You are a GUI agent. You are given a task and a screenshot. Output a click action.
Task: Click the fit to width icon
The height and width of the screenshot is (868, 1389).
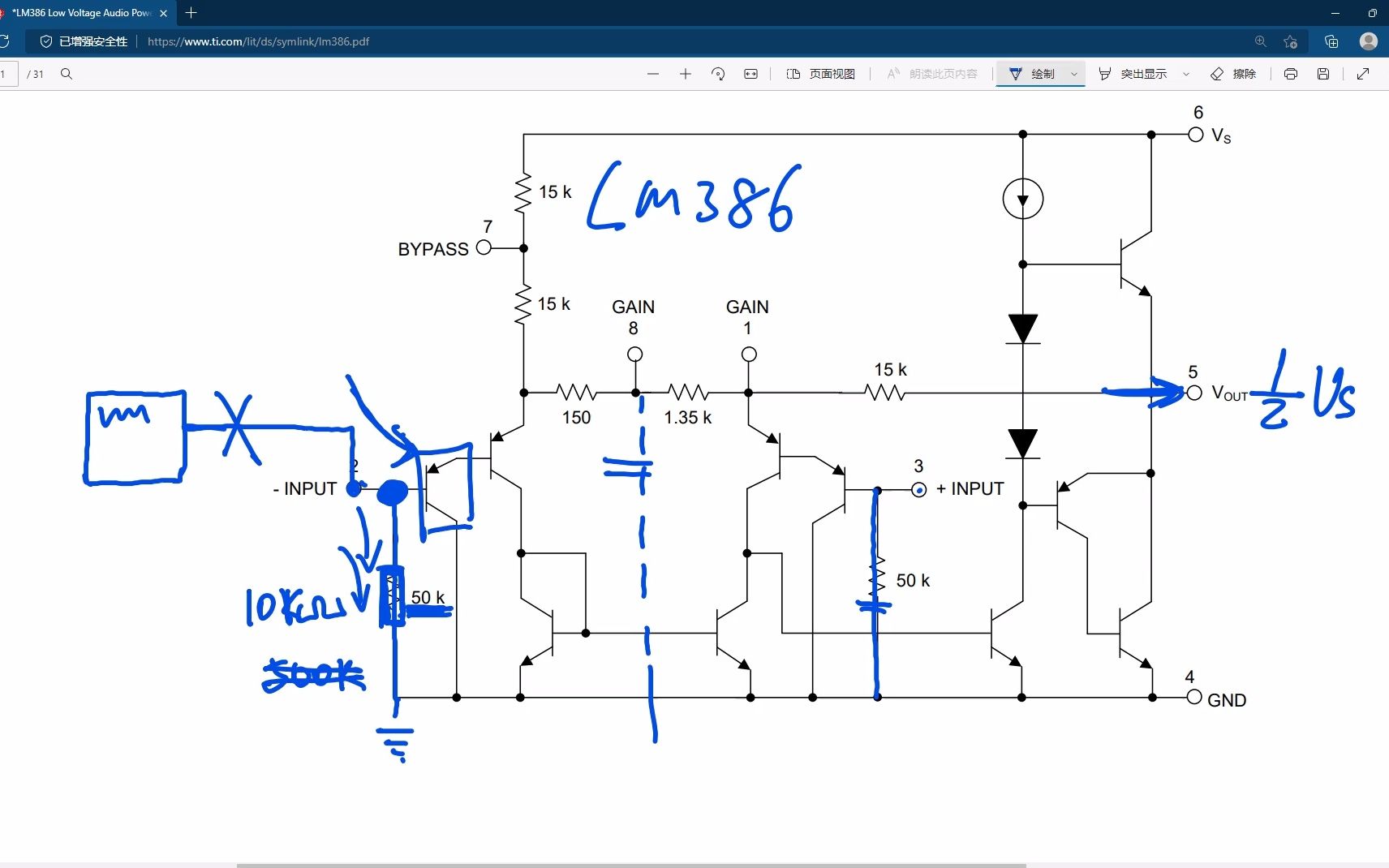(x=751, y=74)
